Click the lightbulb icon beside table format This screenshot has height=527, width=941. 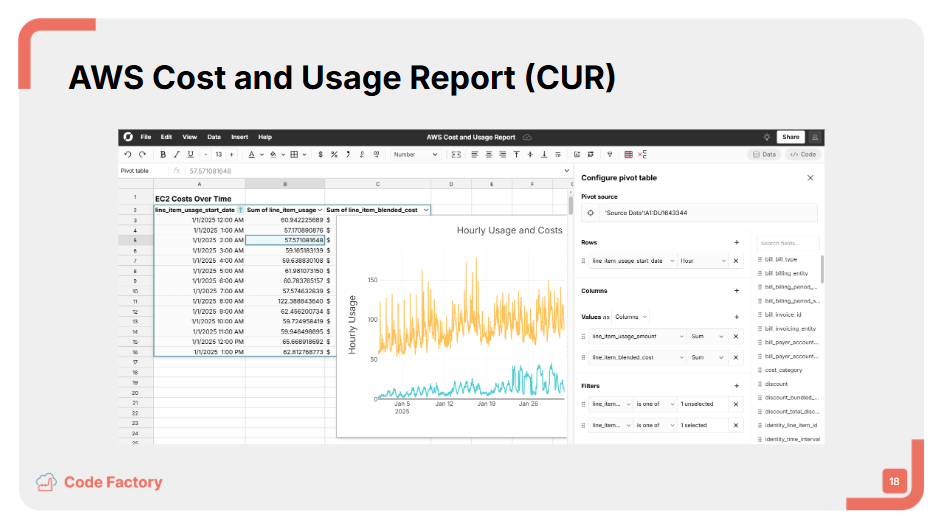click(x=610, y=155)
